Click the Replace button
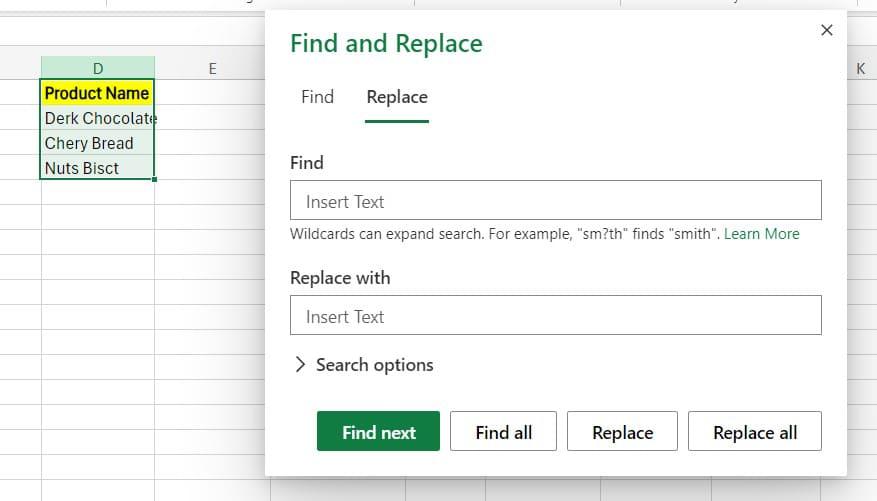This screenshot has height=501, width=877. pos(622,432)
